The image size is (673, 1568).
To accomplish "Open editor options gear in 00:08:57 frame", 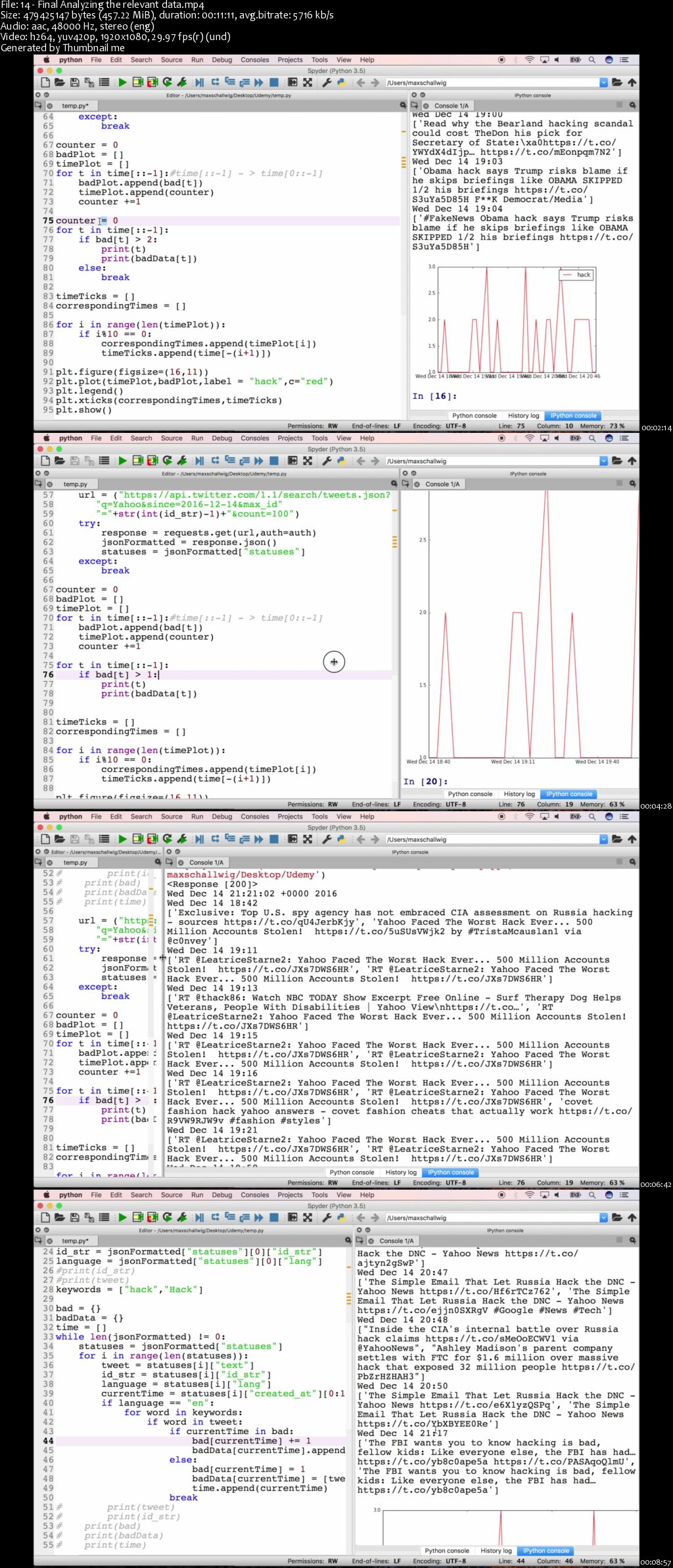I will [348, 1240].
